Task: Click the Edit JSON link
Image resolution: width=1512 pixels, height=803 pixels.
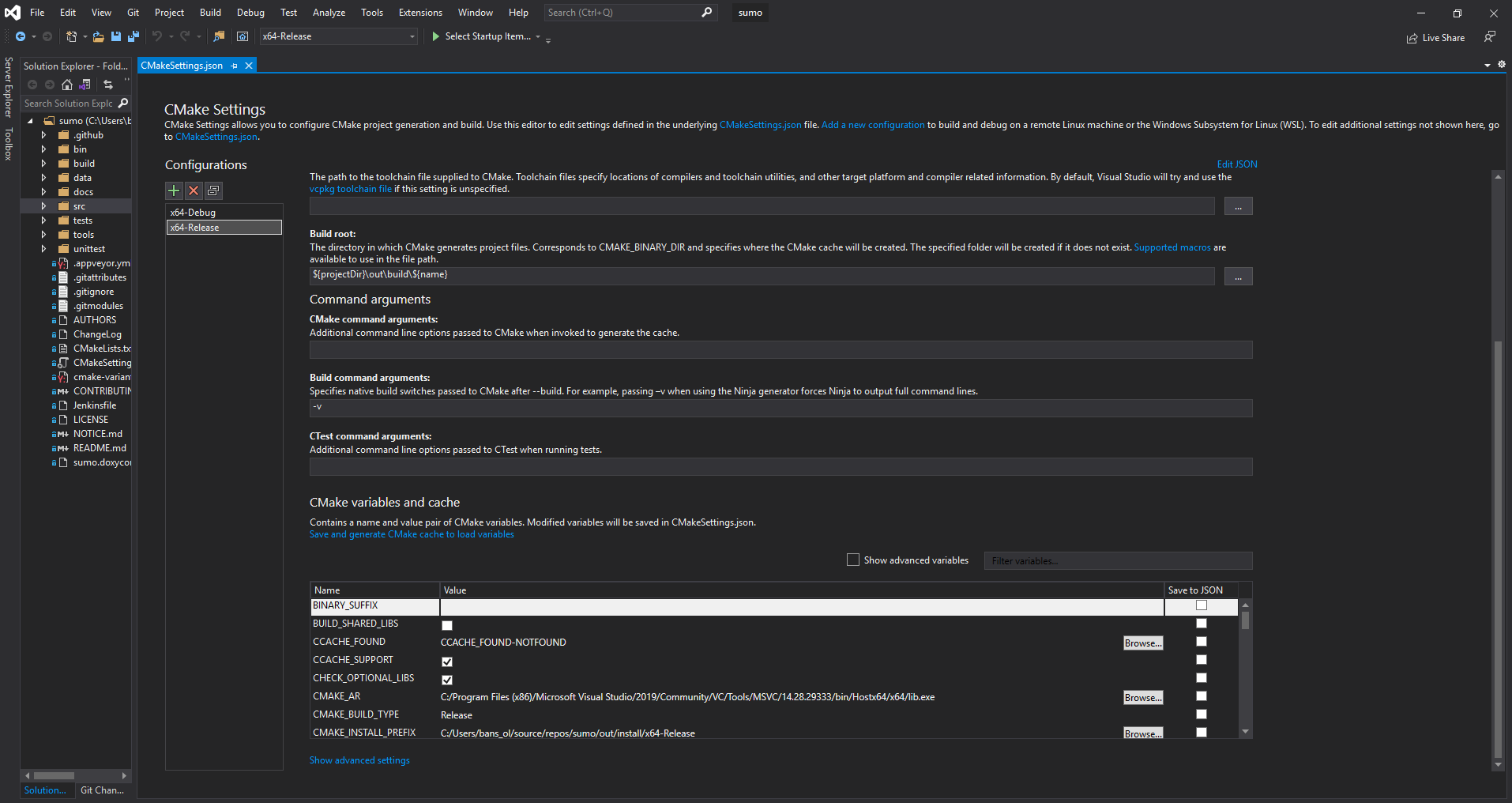Action: tap(1236, 164)
